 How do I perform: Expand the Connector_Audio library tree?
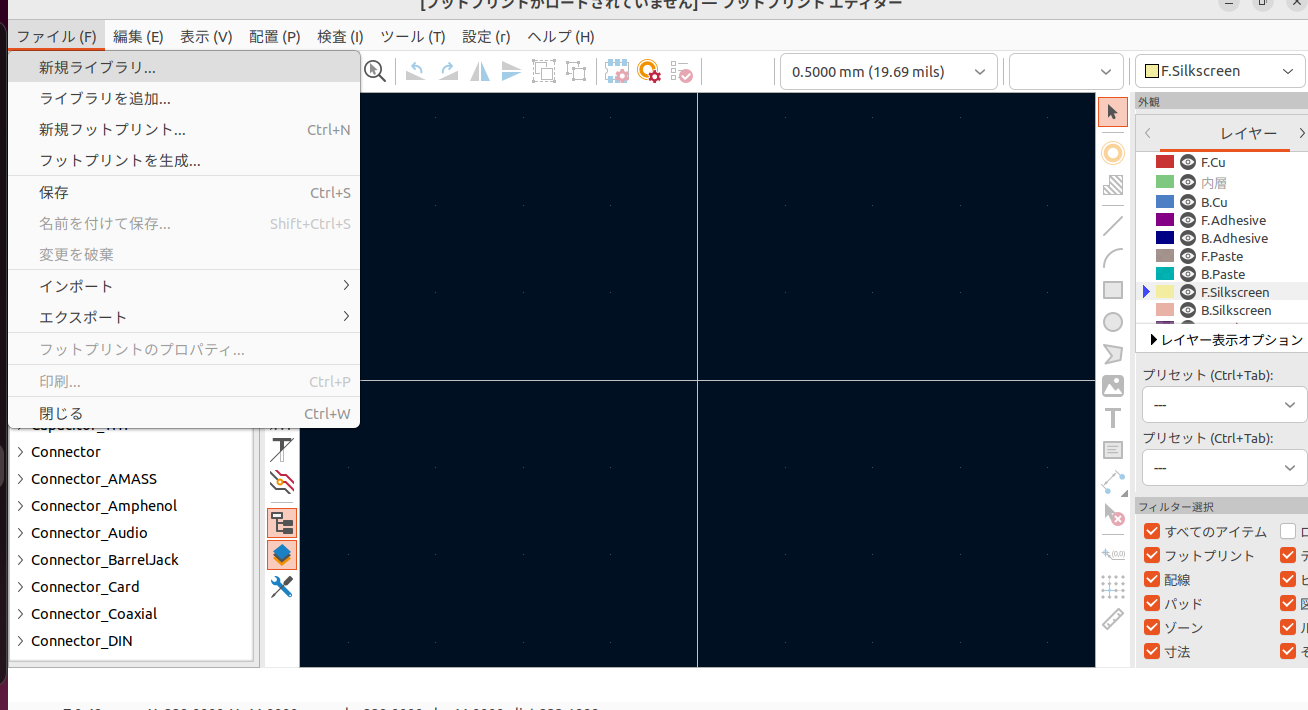20,533
